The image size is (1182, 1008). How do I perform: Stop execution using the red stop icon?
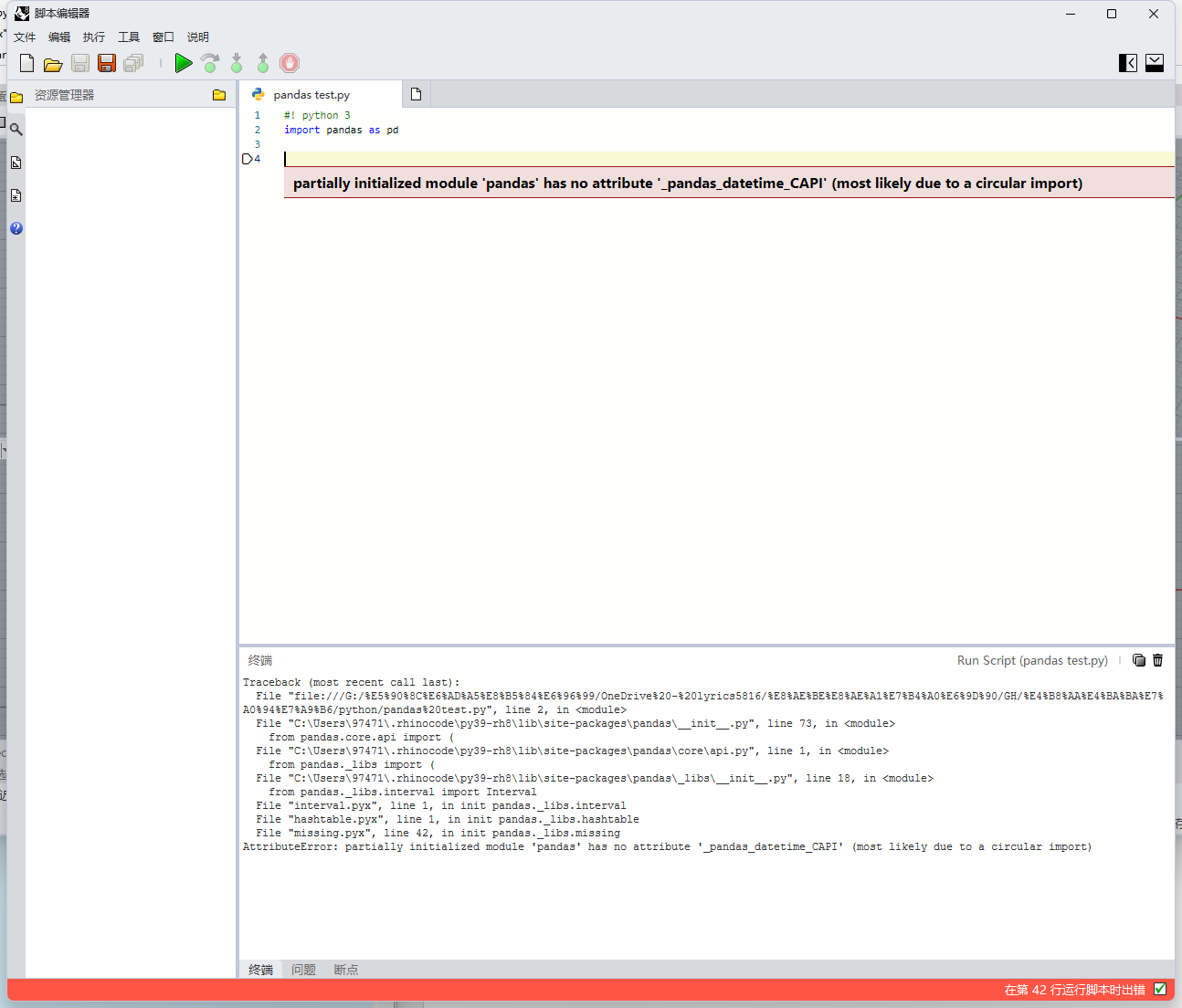click(x=290, y=63)
